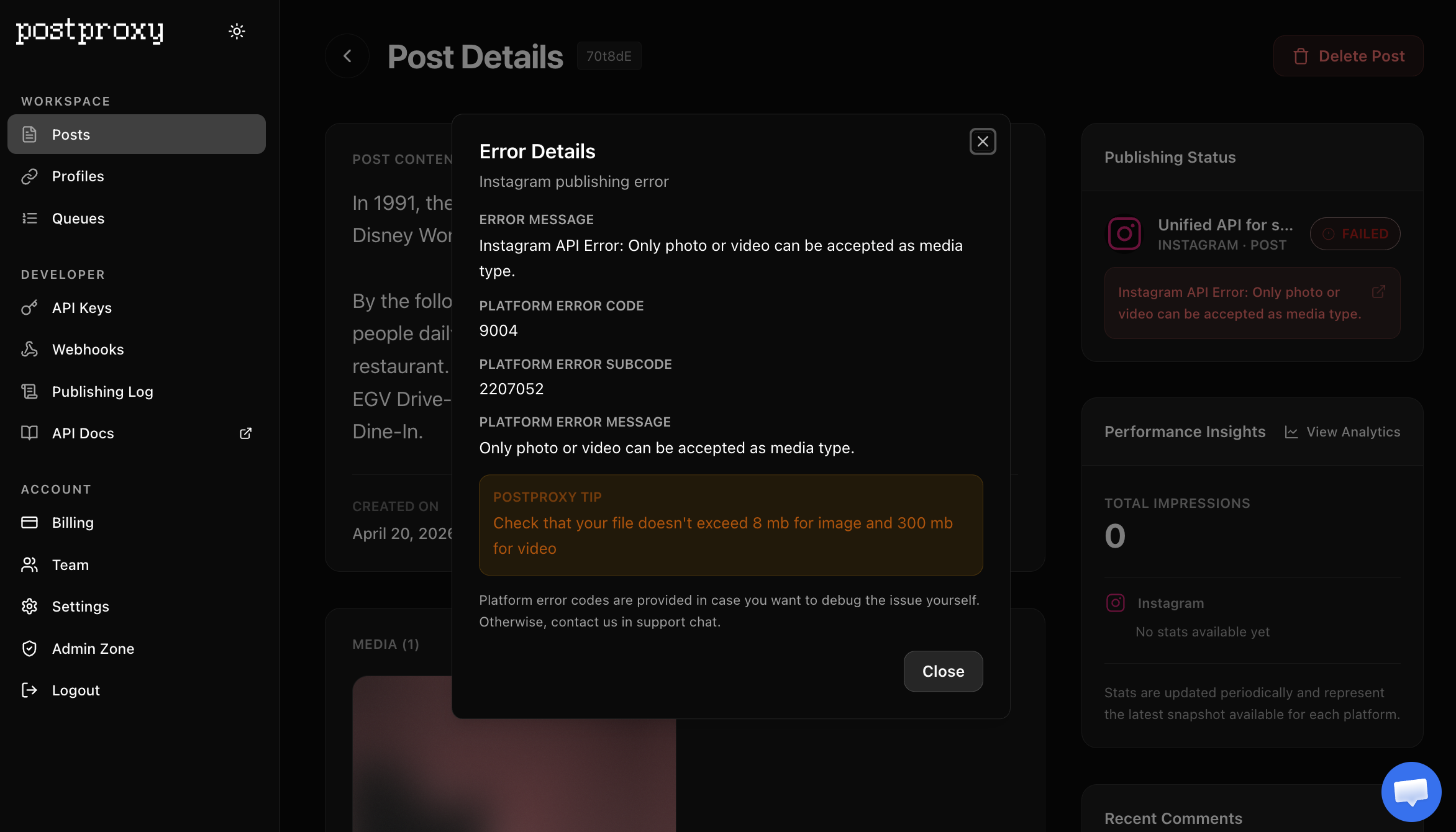
Task: Click the Instagram logo in Publishing Status
Action: 1124,234
